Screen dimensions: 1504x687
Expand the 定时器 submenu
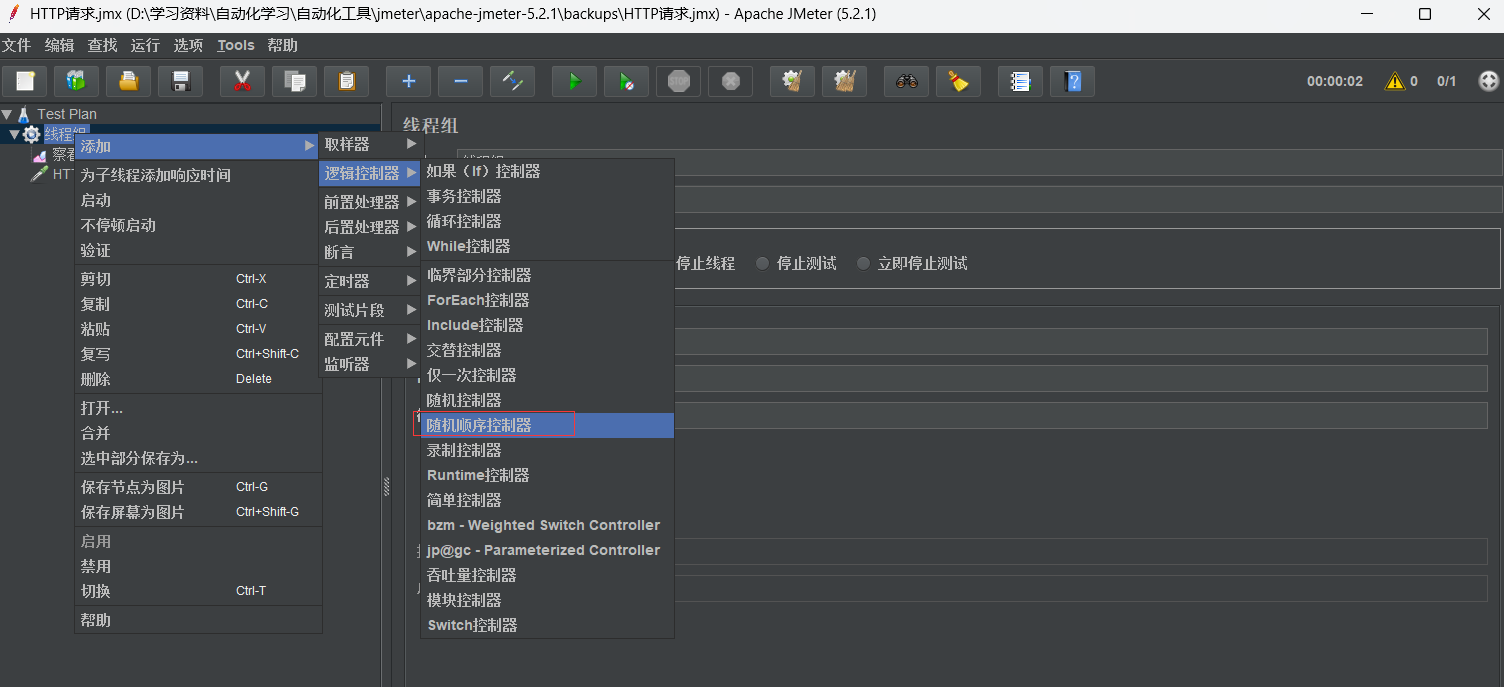(370, 281)
